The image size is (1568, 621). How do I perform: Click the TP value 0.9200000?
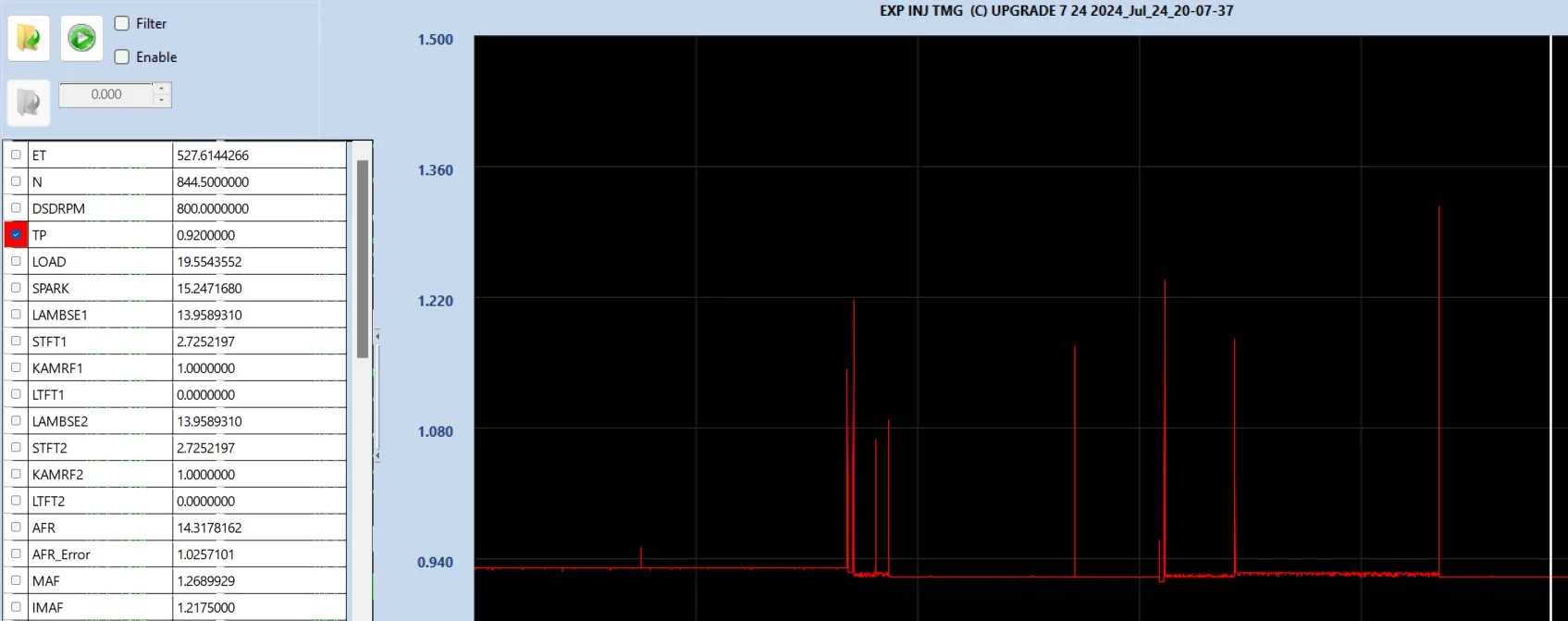[205, 235]
